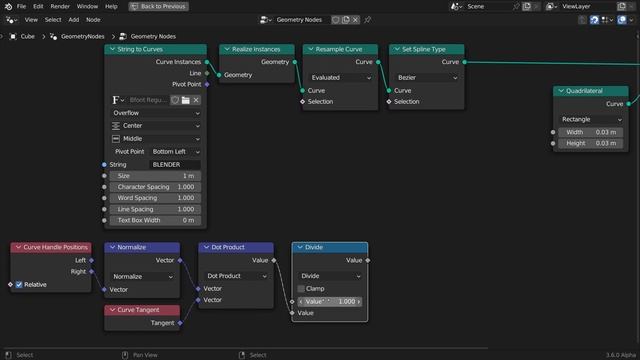
Task: Open the Evaluated mode dropdown
Action: pyautogui.click(x=341, y=78)
